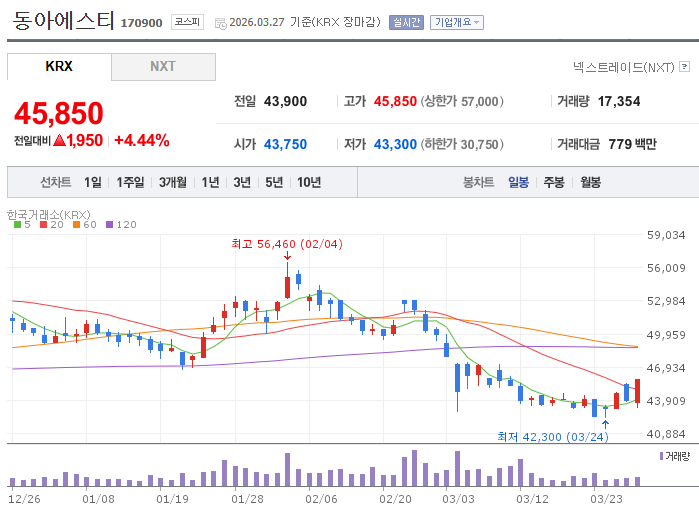Click the 최저 42,300 (03/24) marker
Screen dimensions: 699x509
tap(553, 437)
